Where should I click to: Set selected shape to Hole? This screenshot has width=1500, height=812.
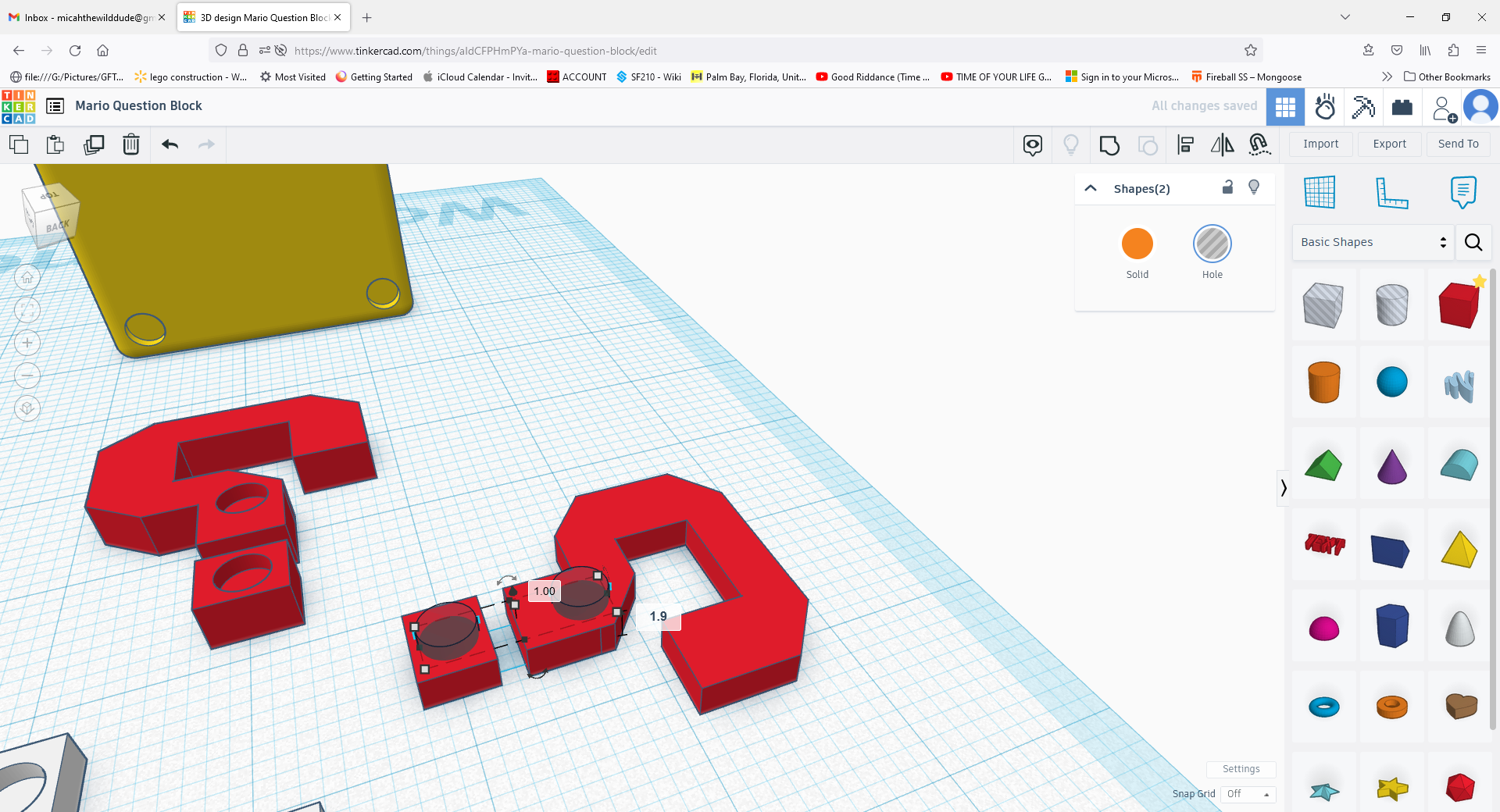[1212, 244]
